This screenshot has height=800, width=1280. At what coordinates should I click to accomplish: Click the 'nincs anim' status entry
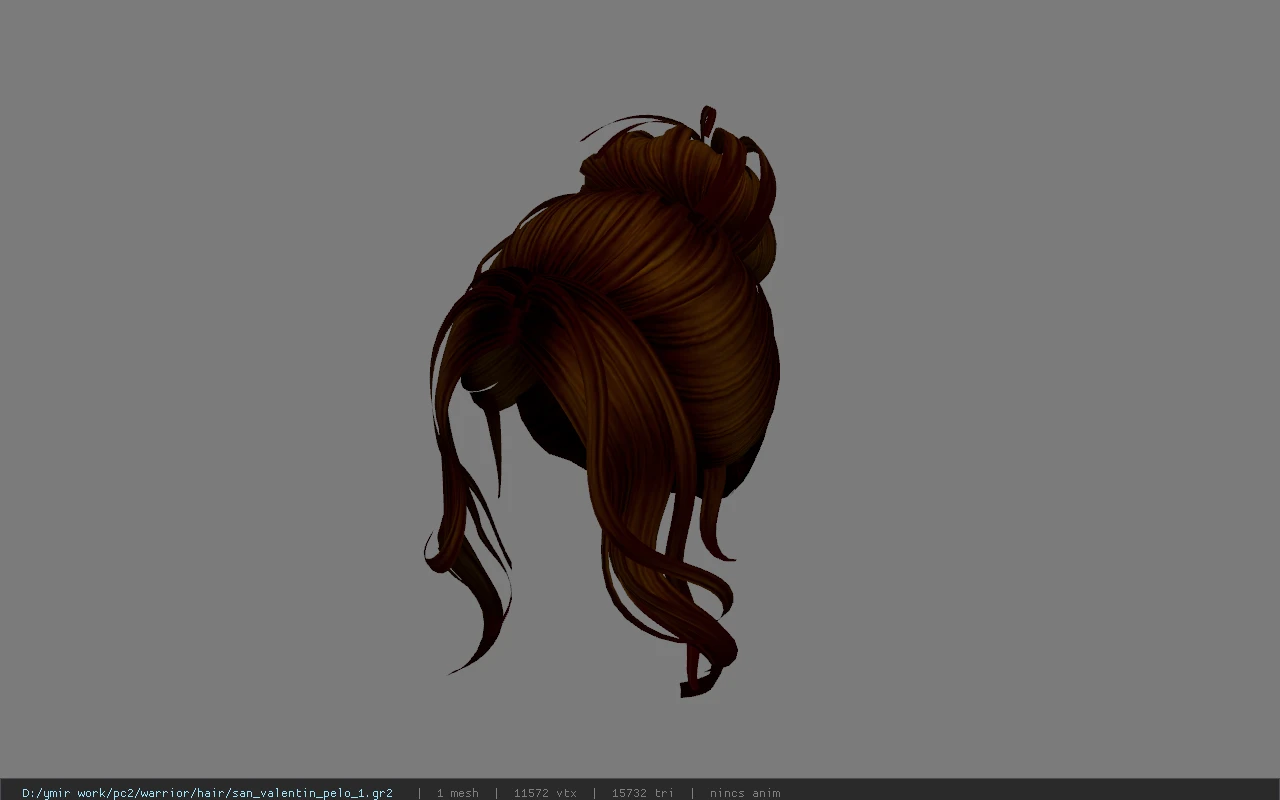pos(745,793)
